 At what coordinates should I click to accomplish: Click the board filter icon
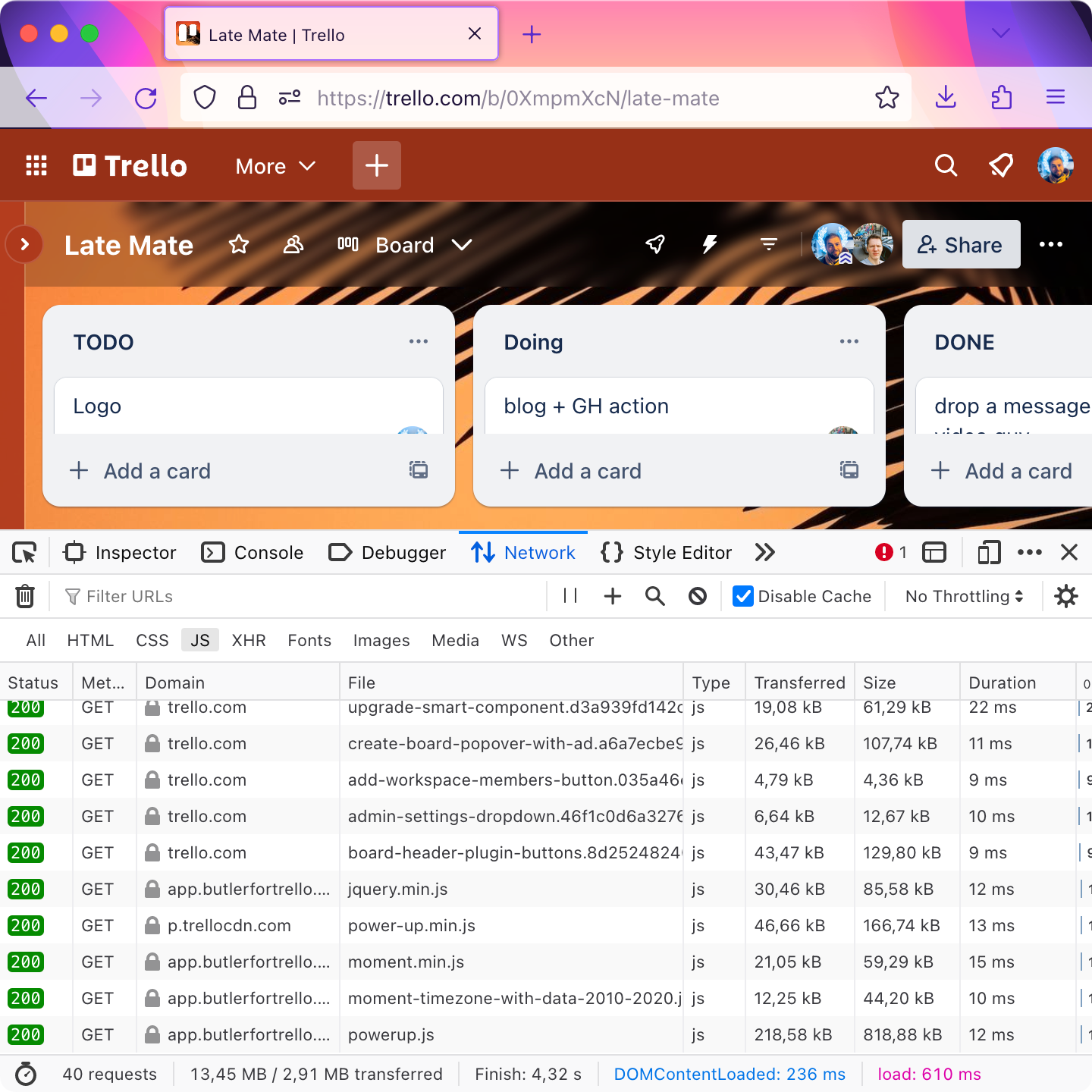point(769,244)
